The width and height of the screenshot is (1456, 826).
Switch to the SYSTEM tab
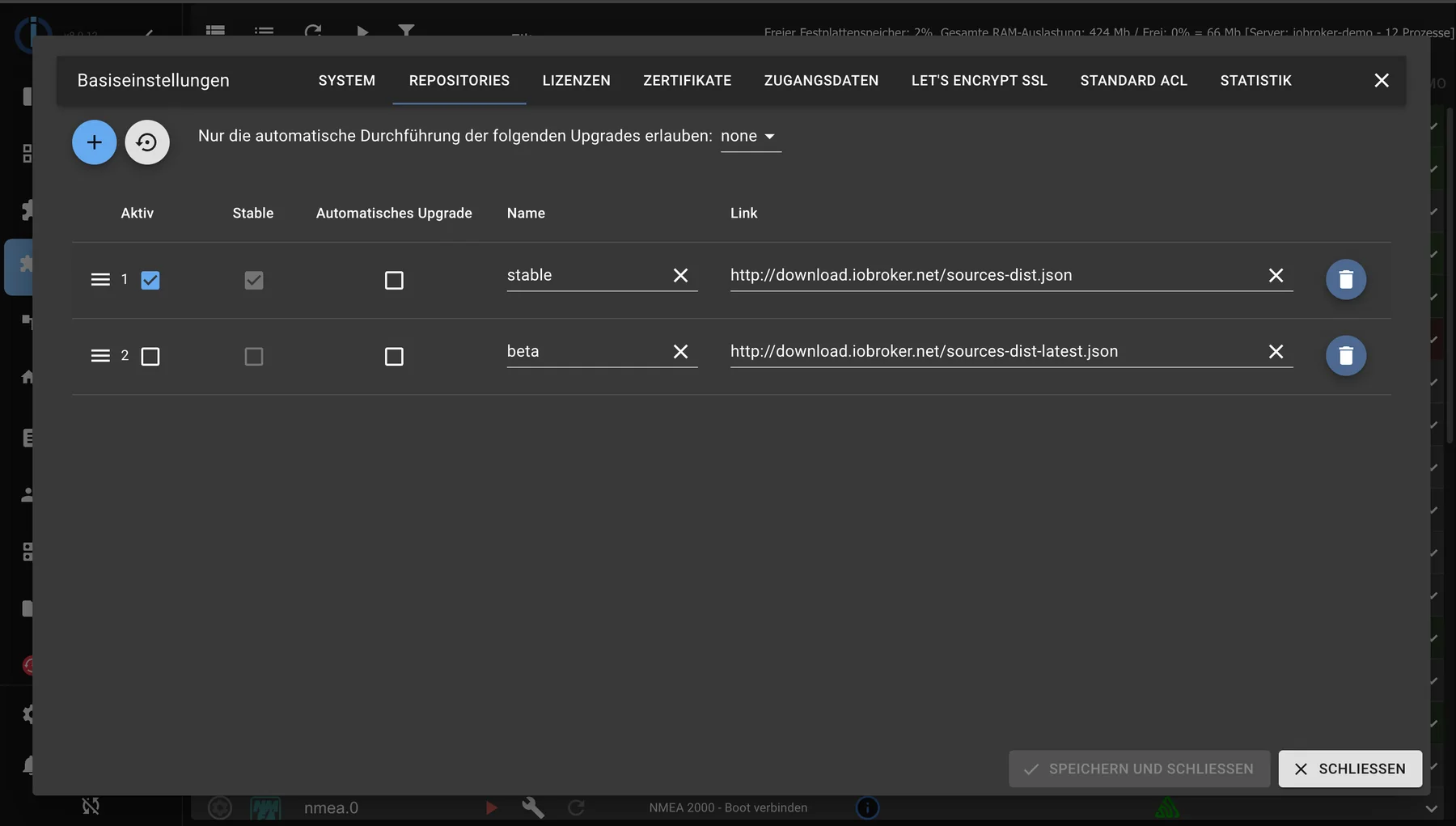[347, 81]
